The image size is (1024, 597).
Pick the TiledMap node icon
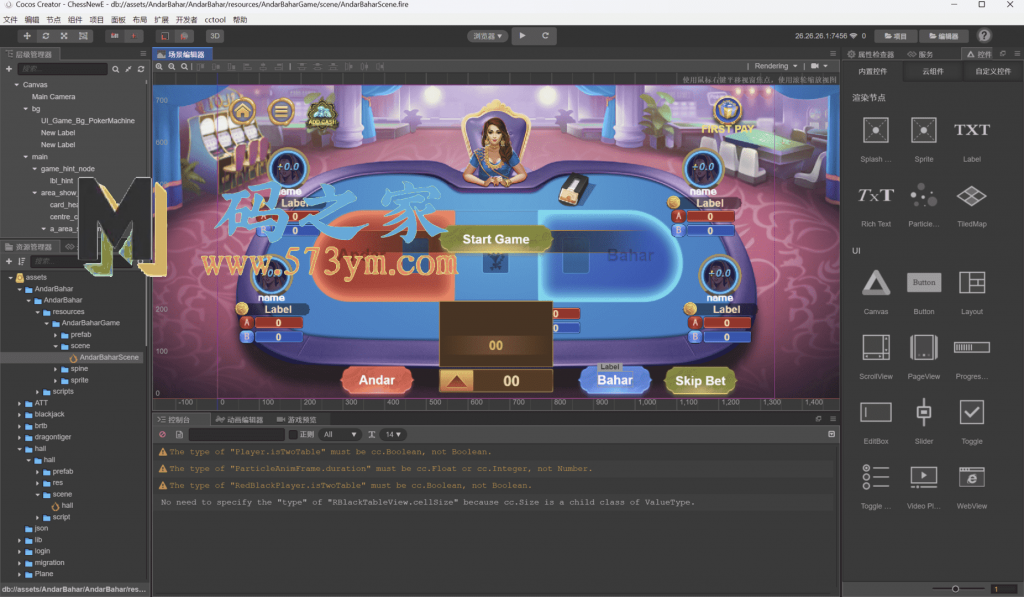(972, 195)
